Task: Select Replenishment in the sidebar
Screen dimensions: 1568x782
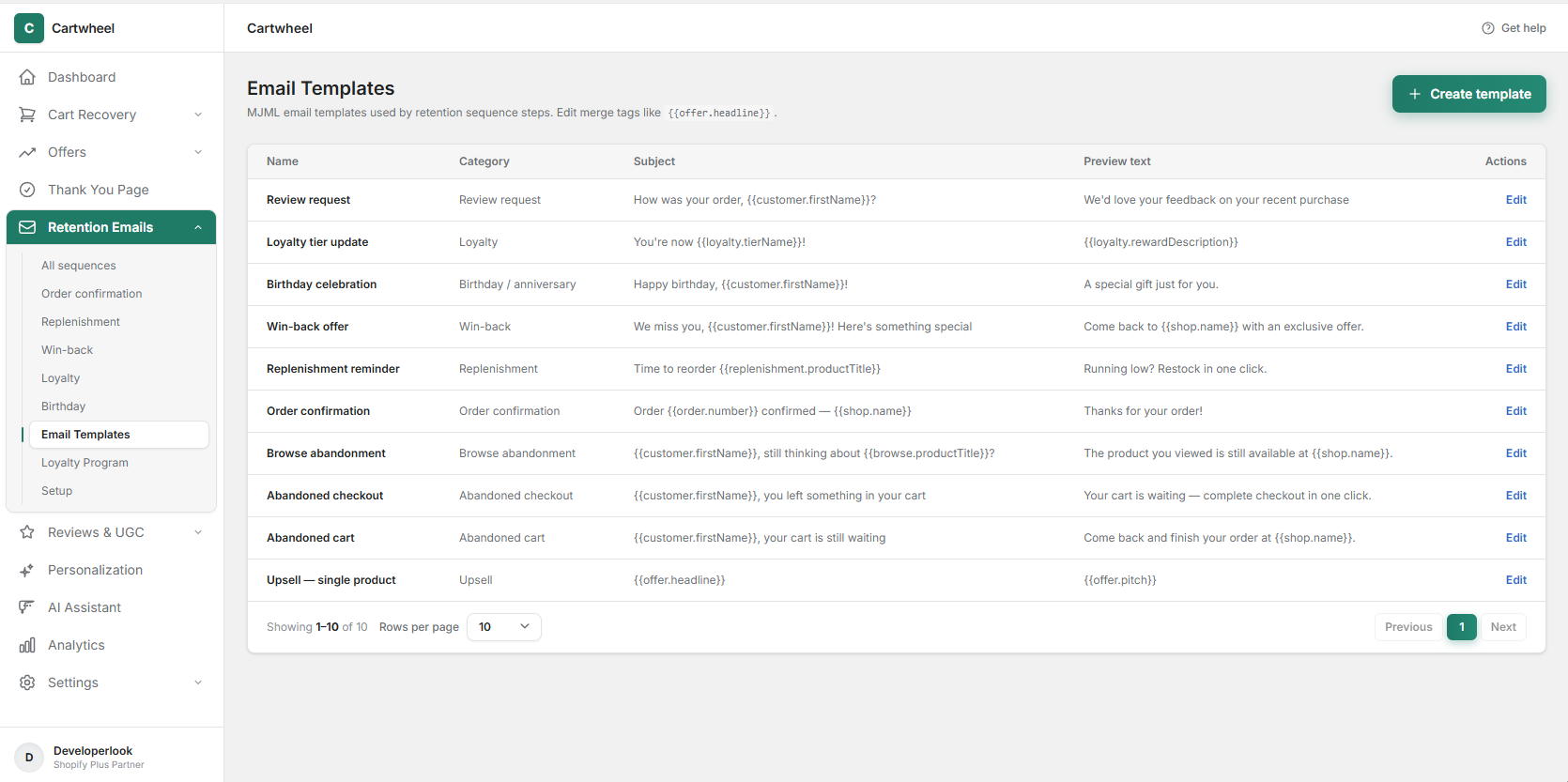Action: 119,322
